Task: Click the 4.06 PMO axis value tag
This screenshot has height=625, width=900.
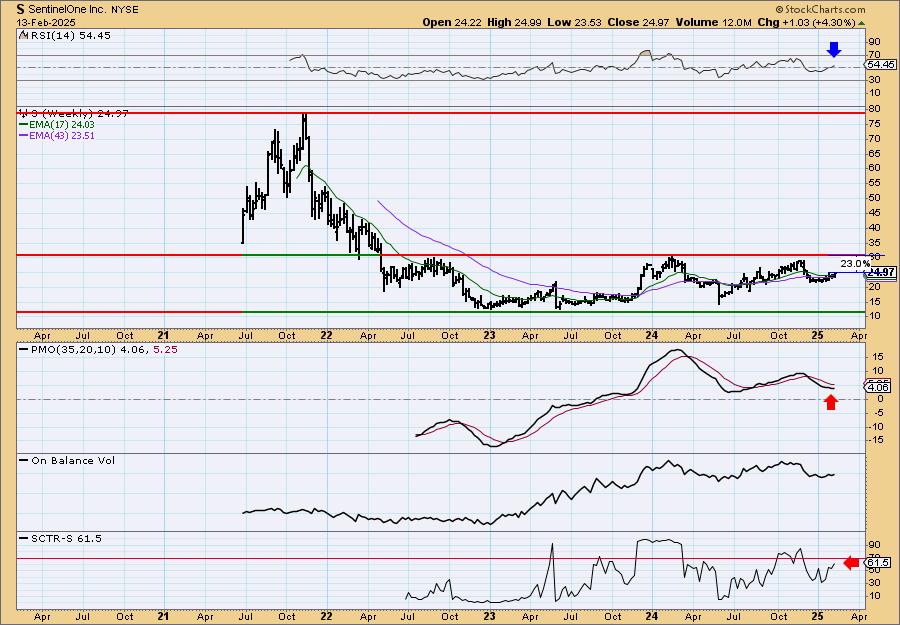Action: pos(879,387)
